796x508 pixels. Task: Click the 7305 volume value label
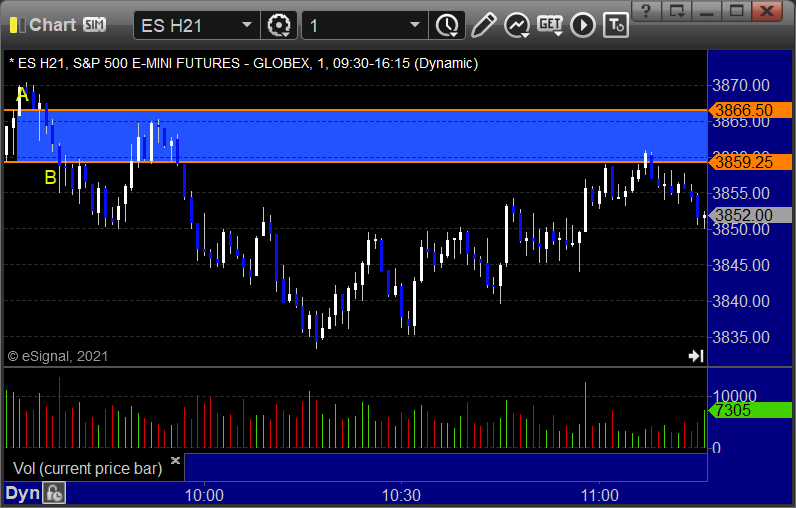pyautogui.click(x=750, y=410)
